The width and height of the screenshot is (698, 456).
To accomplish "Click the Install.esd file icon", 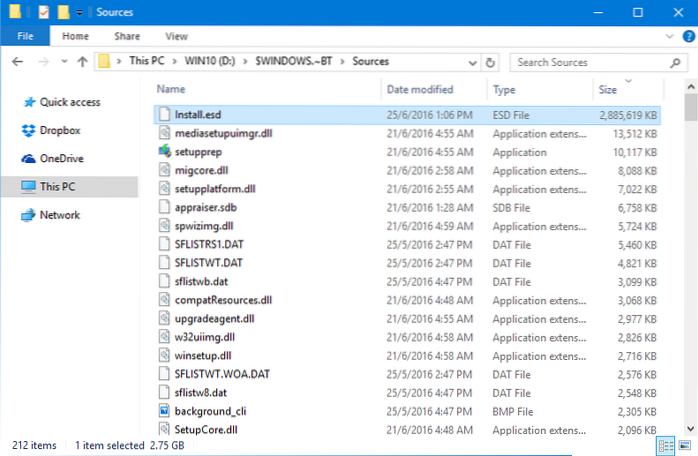I will [165, 114].
